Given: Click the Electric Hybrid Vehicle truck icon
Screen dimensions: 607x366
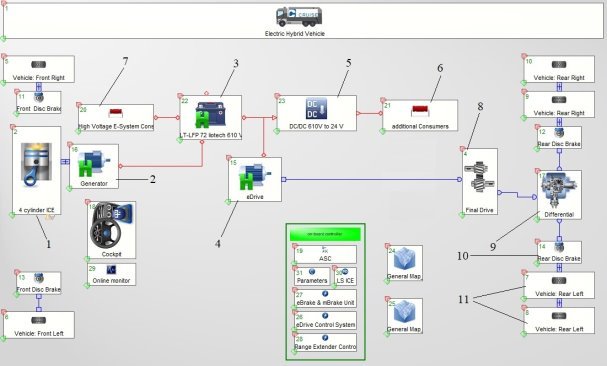Looking at the screenshot, I should pos(299,17).
